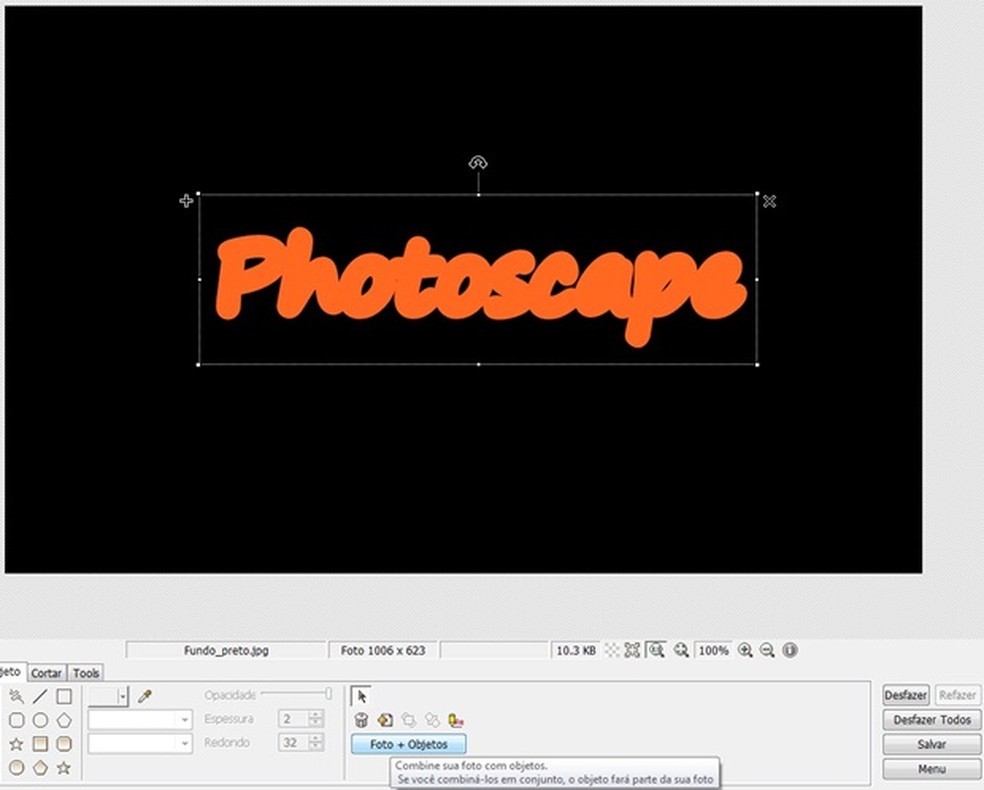Remove the text object with its X icon
The height and width of the screenshot is (790, 984).
769,201
